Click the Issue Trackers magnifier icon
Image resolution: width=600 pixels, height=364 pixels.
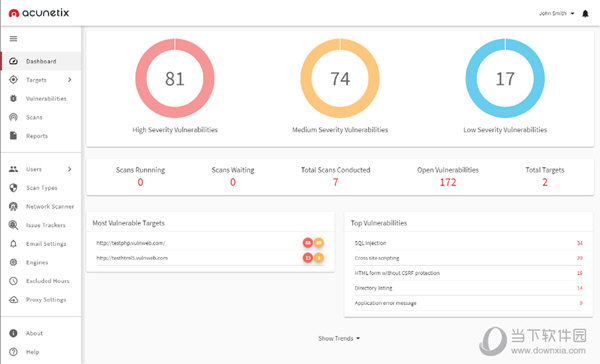click(13, 225)
